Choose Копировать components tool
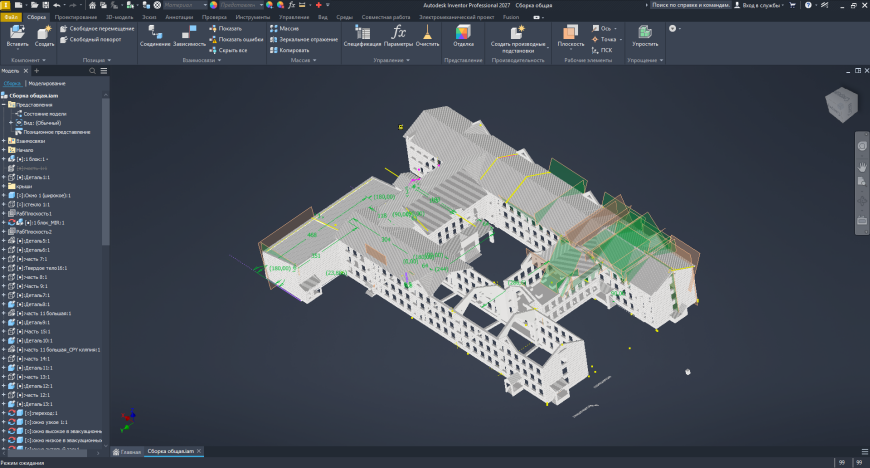Image resolution: width=870 pixels, height=468 pixels. 289,50
